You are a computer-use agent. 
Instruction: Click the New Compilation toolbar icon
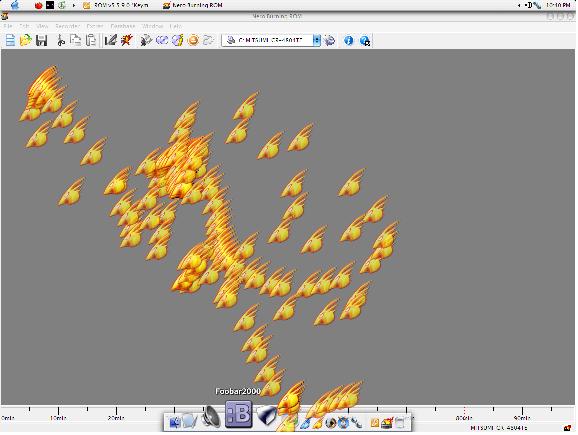click(10, 40)
